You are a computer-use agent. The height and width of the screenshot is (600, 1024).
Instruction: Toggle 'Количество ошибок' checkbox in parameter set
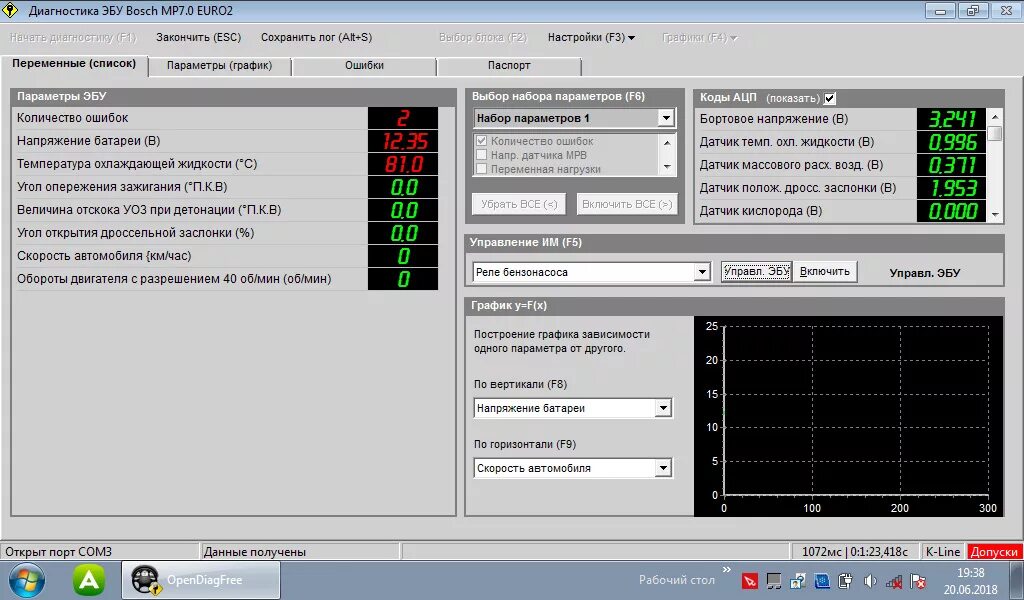pyautogui.click(x=481, y=141)
